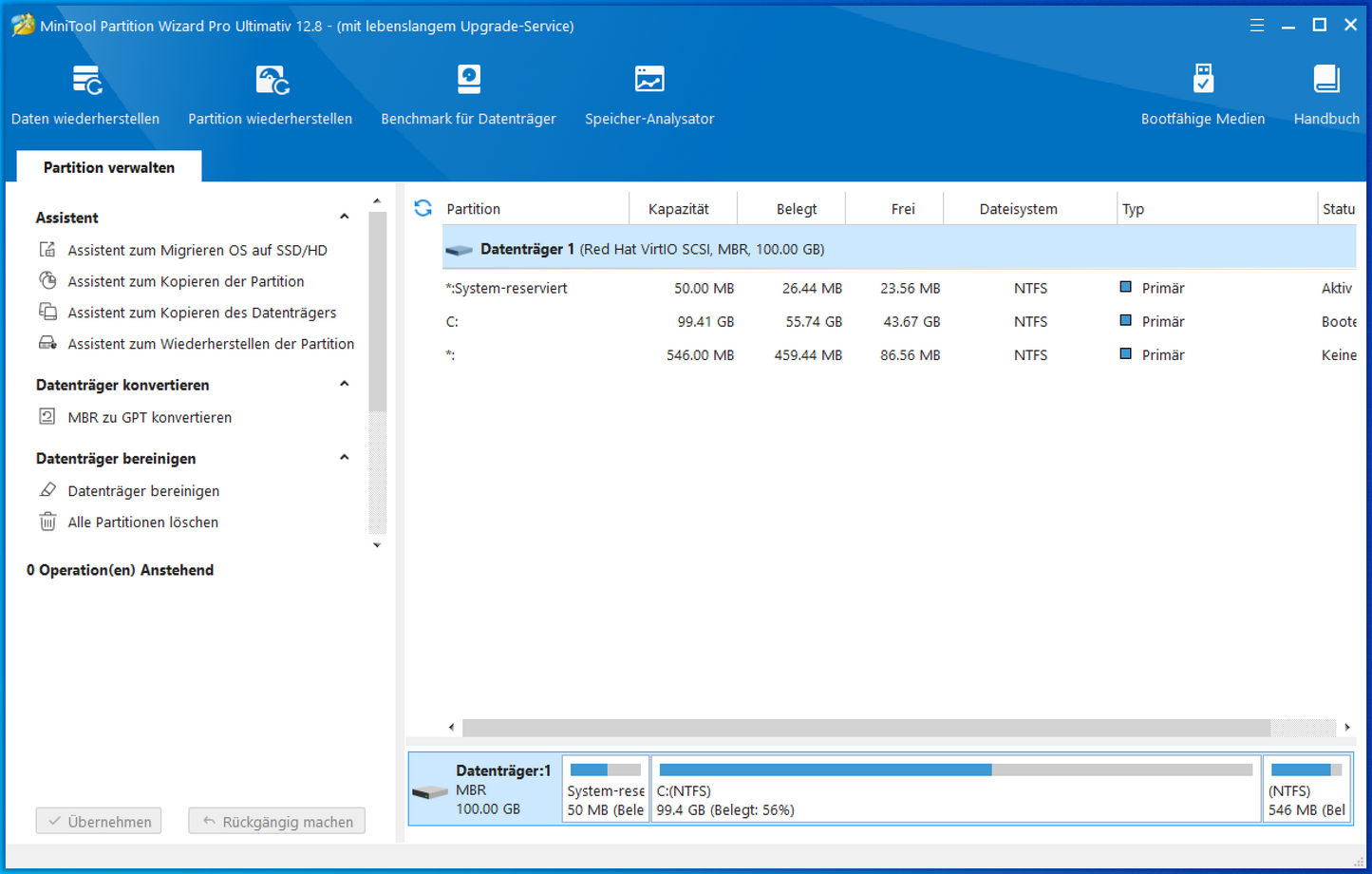Open Benchmark für Datenträger
Image resolution: width=1372 pixels, height=874 pixels.
tap(468, 95)
